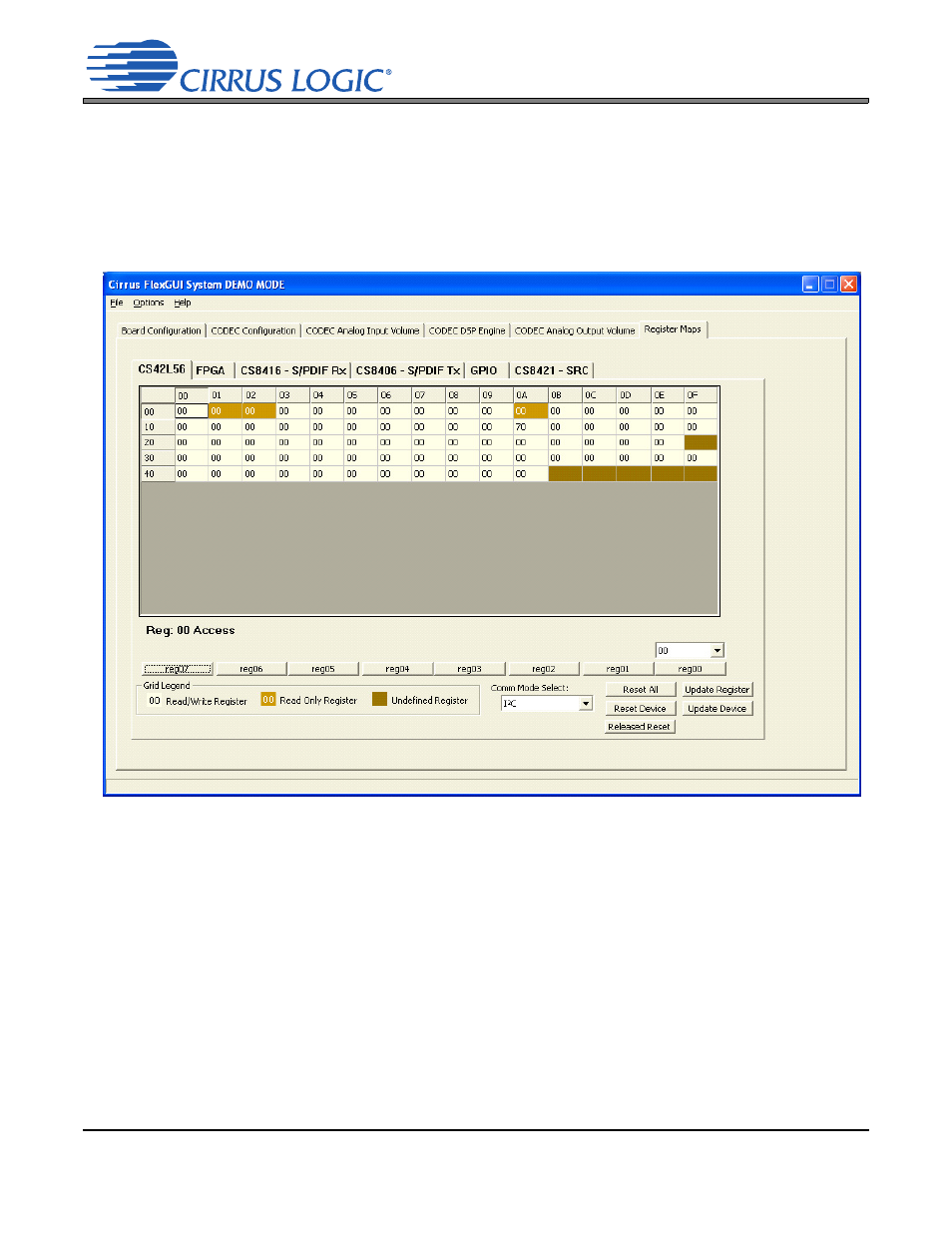Image resolution: width=952 pixels, height=1233 pixels.
Task: Select the CS8406 - S/PDIF Tx tab
Action: pos(408,370)
